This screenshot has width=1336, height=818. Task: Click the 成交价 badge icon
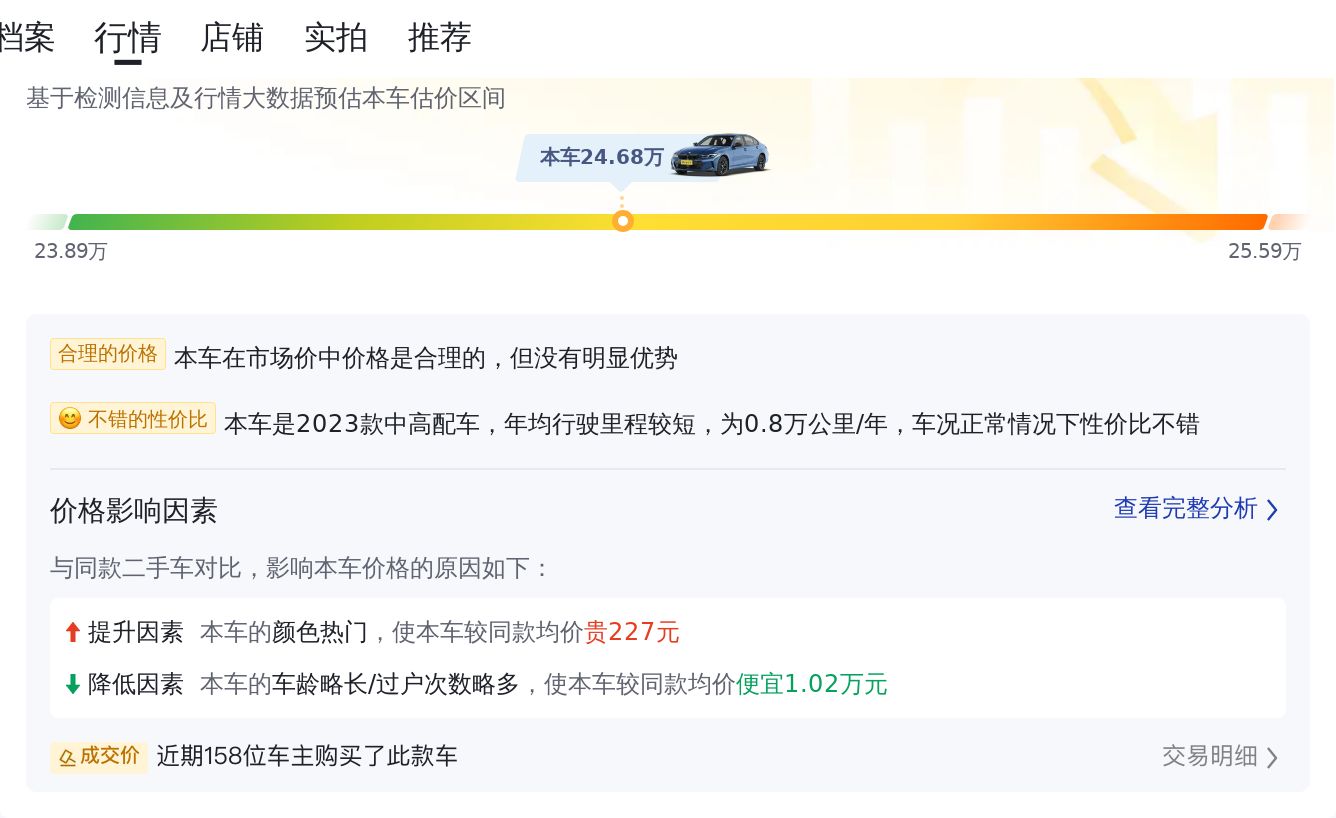[99, 756]
